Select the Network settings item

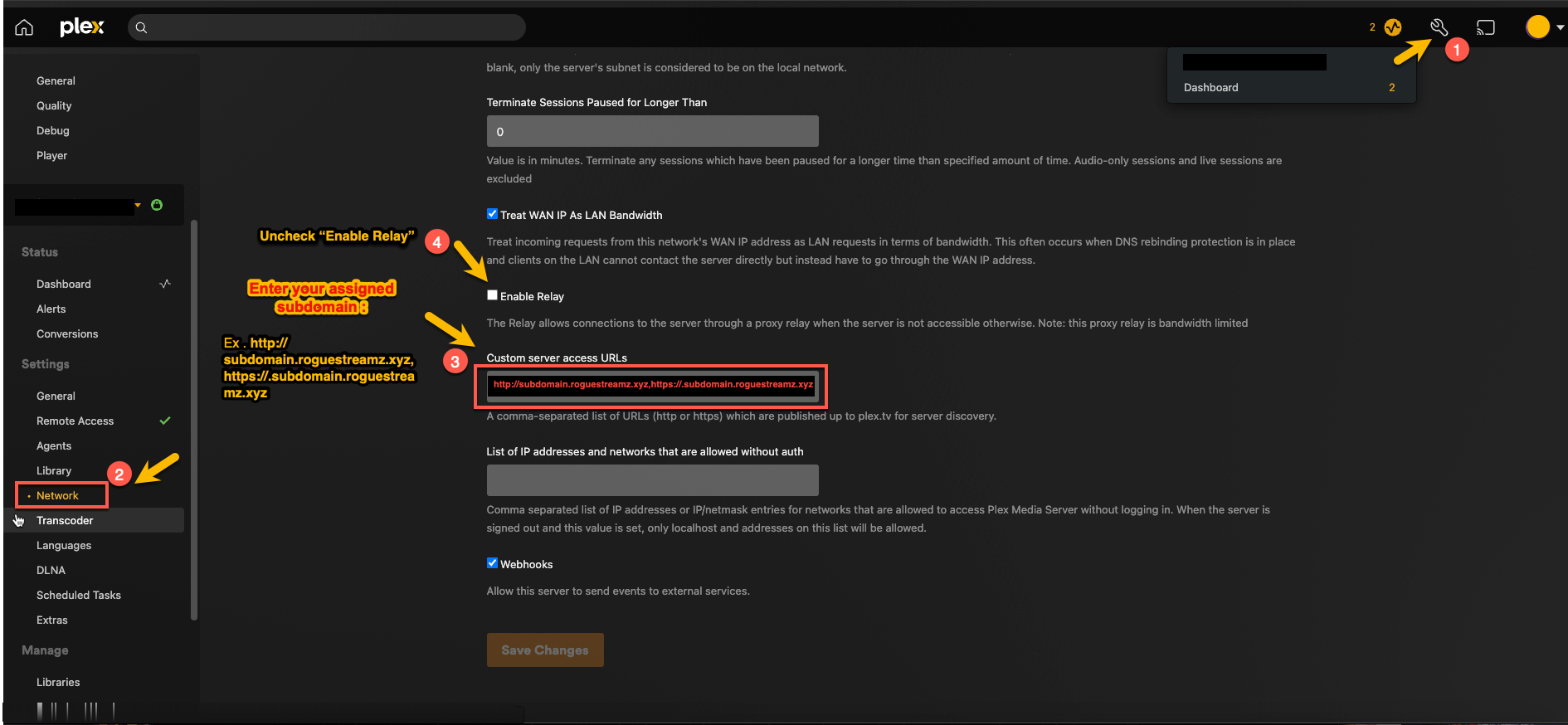click(57, 495)
